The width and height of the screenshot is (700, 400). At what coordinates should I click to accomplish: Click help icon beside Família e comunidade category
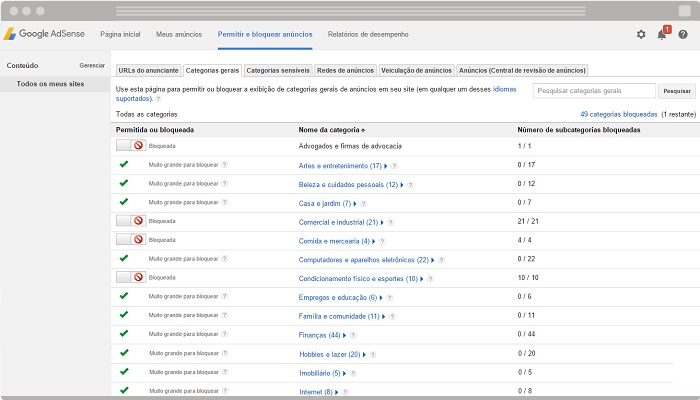[x=392, y=317]
